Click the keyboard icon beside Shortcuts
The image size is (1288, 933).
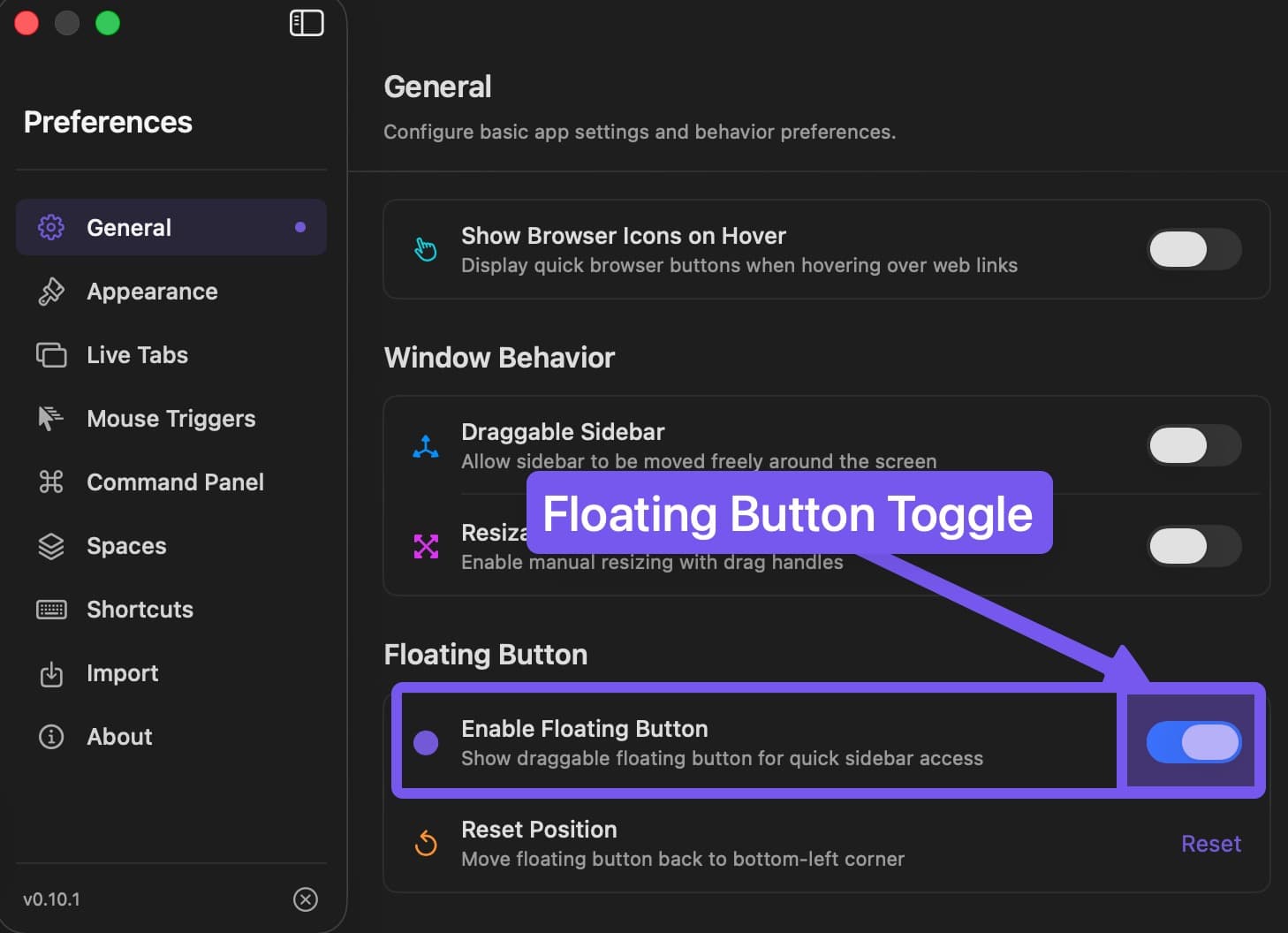click(51, 609)
